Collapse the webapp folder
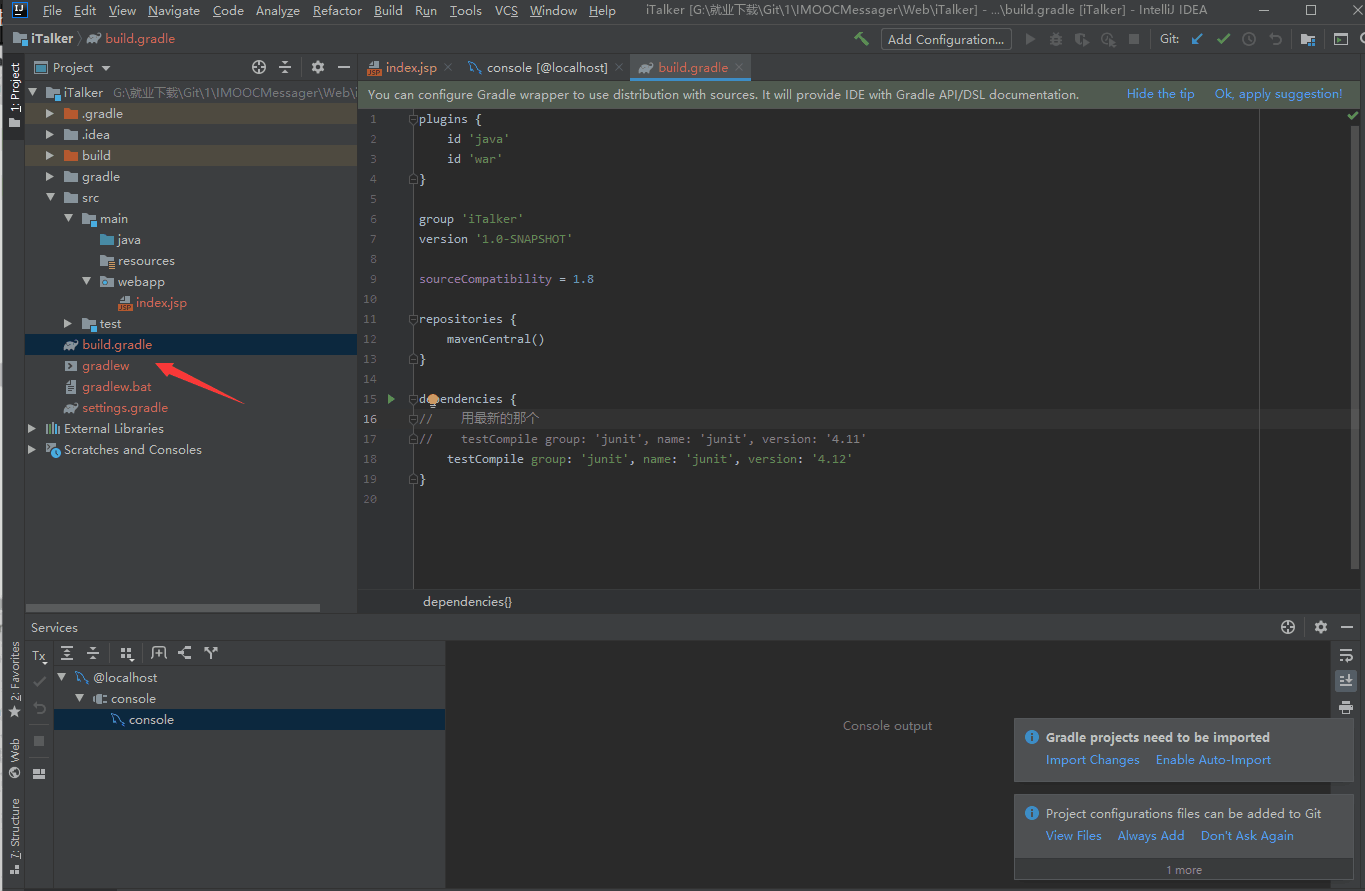Image resolution: width=1365 pixels, height=891 pixels. coord(87,281)
